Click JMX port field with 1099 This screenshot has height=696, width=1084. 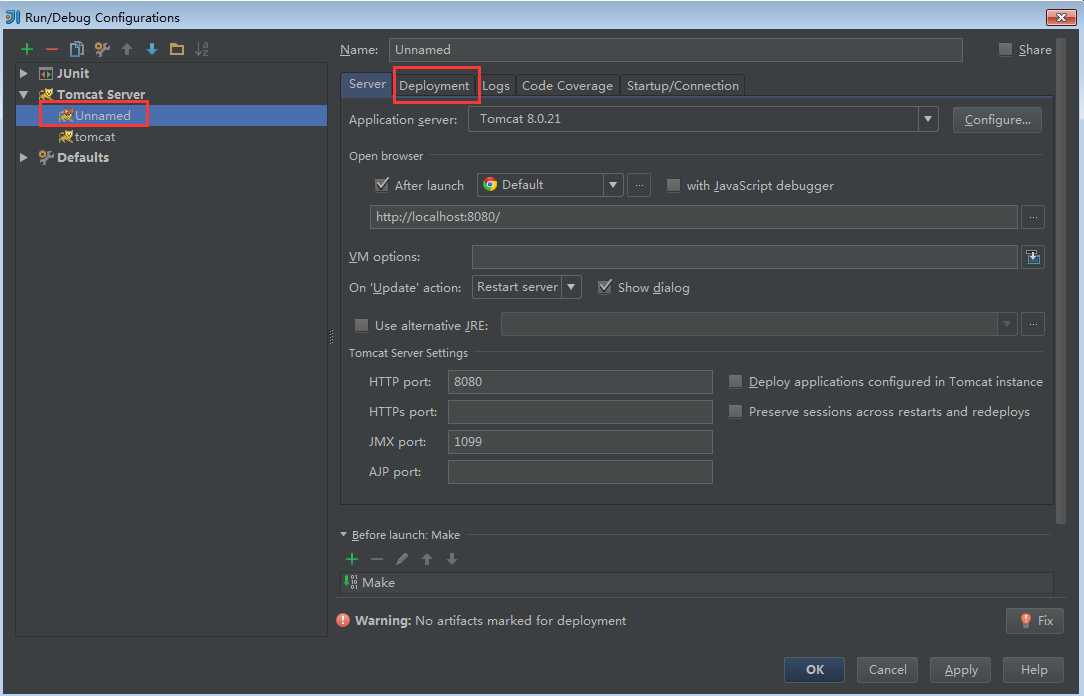coord(580,442)
